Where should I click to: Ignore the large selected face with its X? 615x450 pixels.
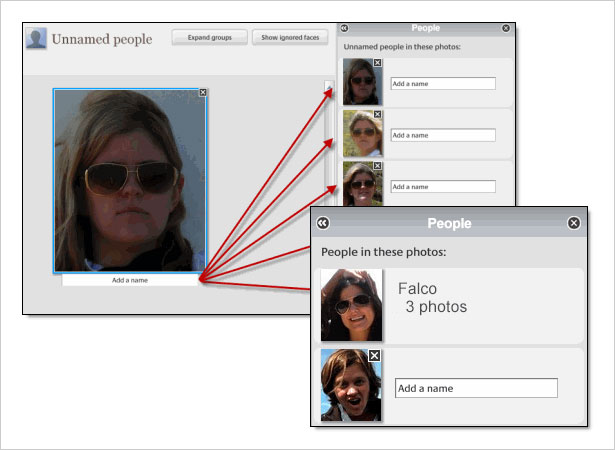[x=203, y=92]
